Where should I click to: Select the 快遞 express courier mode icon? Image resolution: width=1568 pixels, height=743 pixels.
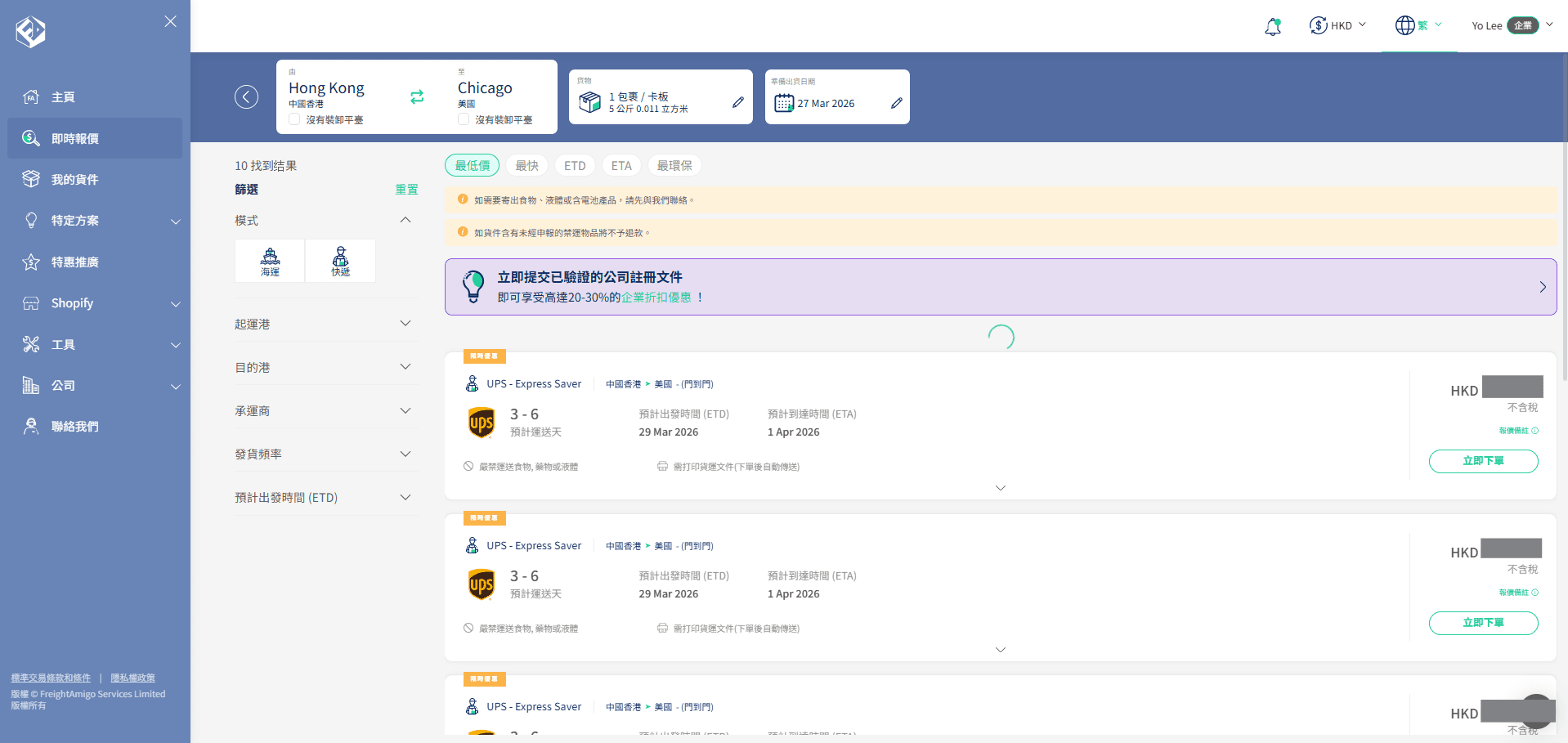340,262
